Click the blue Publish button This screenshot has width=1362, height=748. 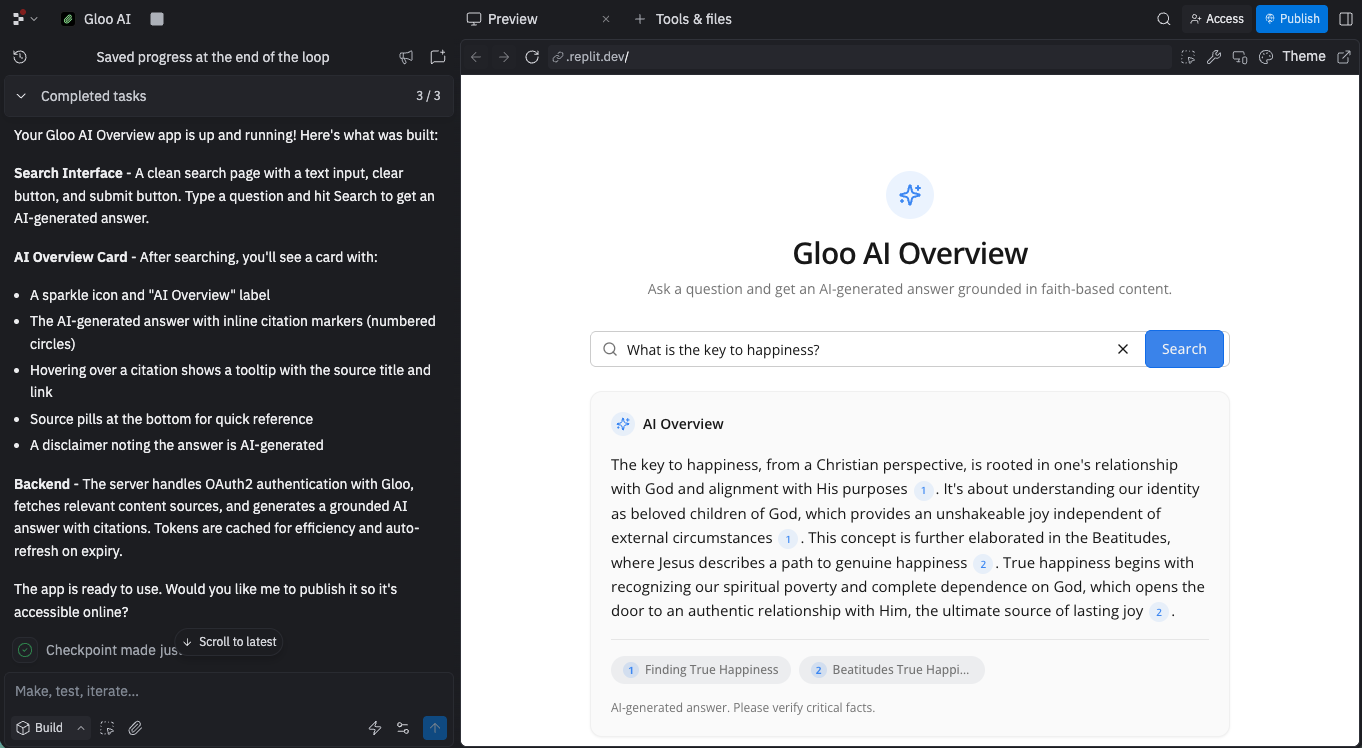(1292, 19)
